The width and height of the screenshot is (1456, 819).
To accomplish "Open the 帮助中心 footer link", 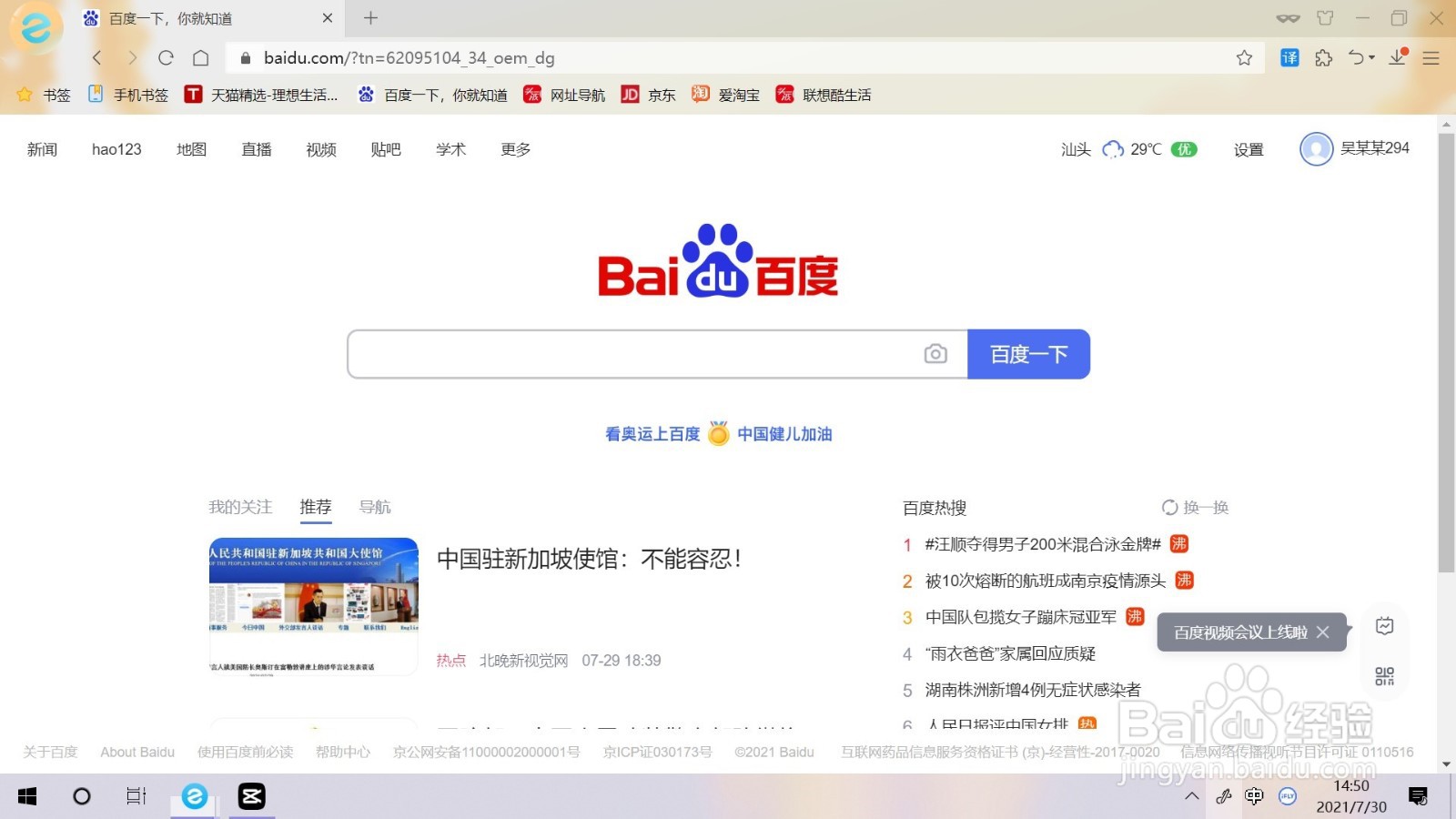I will (343, 752).
